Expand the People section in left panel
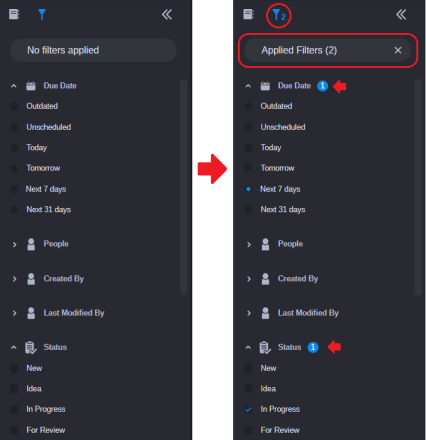The height and width of the screenshot is (440, 426). pos(14,244)
